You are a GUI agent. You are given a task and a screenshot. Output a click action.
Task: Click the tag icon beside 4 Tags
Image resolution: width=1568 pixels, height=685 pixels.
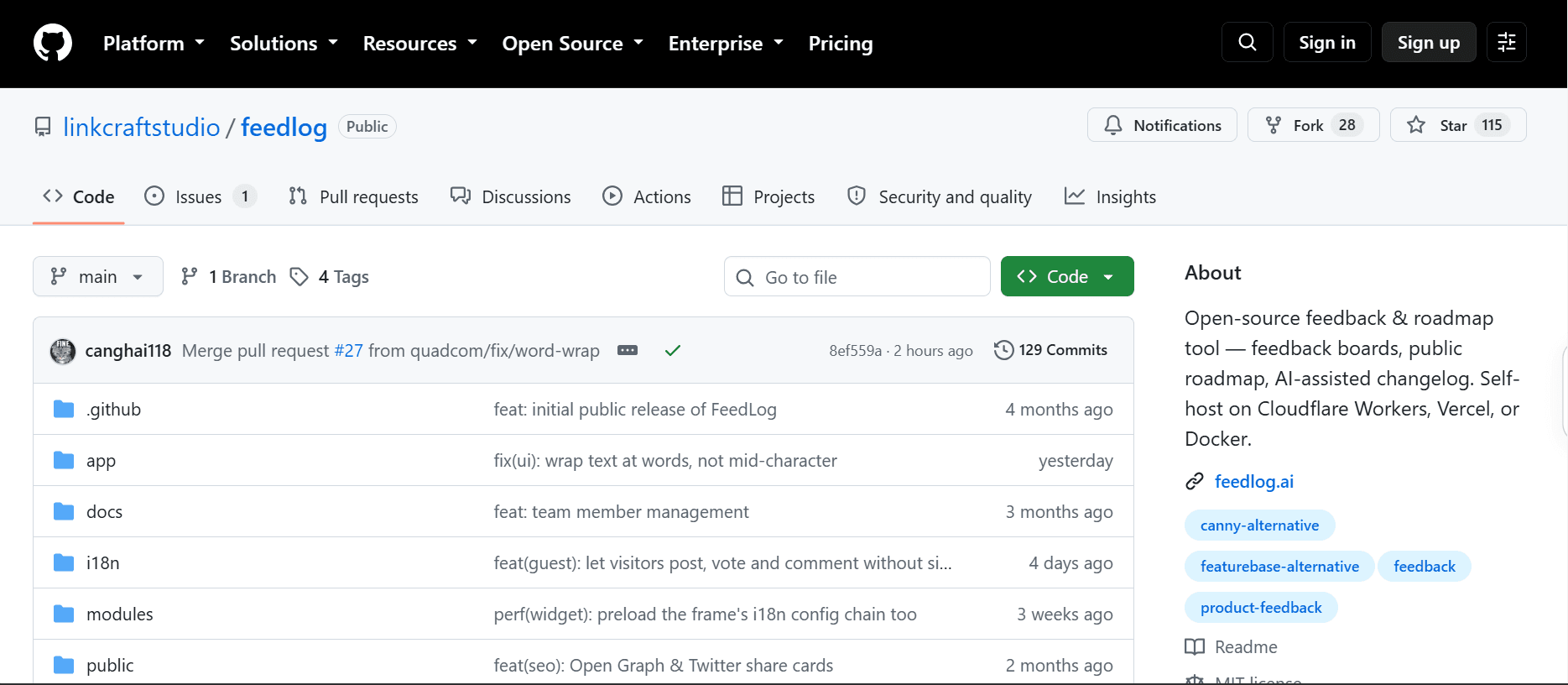coord(299,276)
